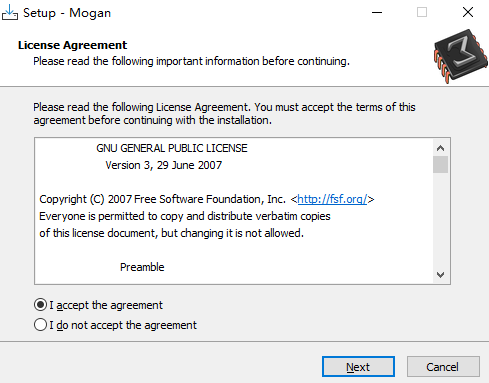489x383 pixels.
Task: Click the disabled maximize window button
Action: [422, 13]
